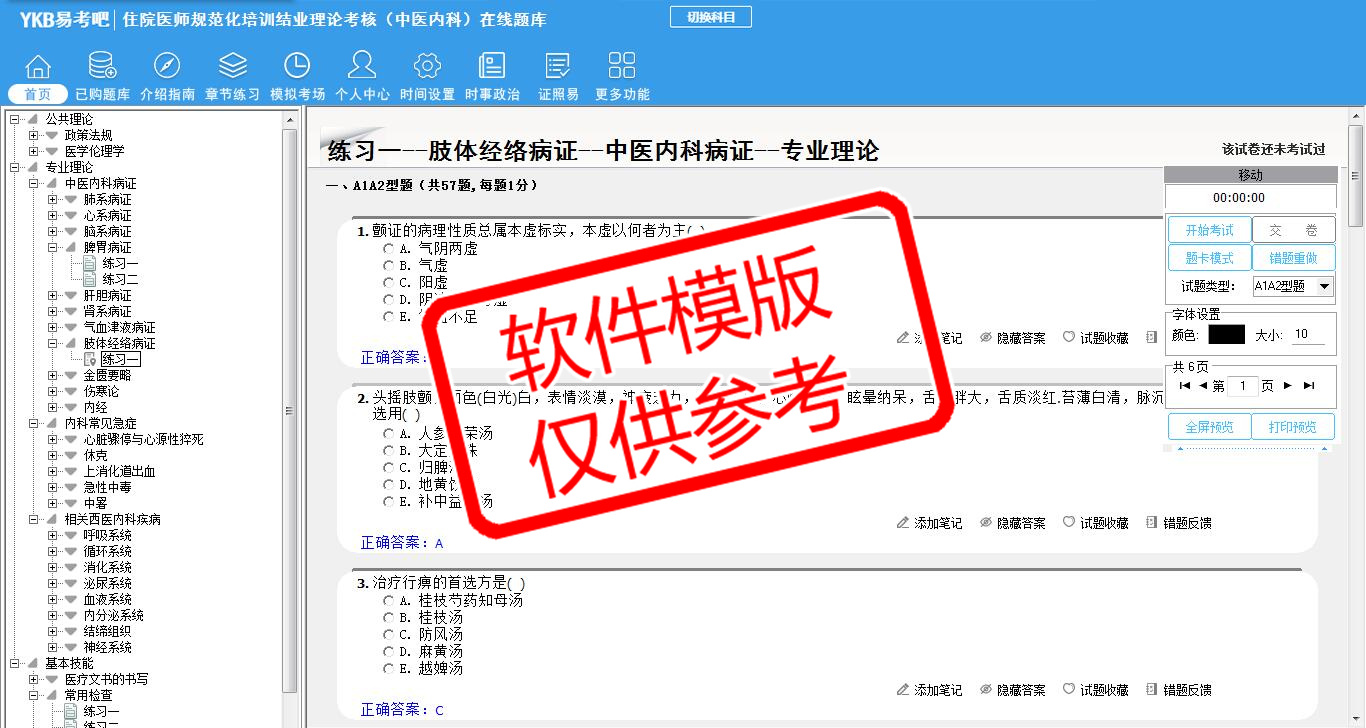Open 时事政治 news icon
1366x728 pixels.
coord(492,66)
